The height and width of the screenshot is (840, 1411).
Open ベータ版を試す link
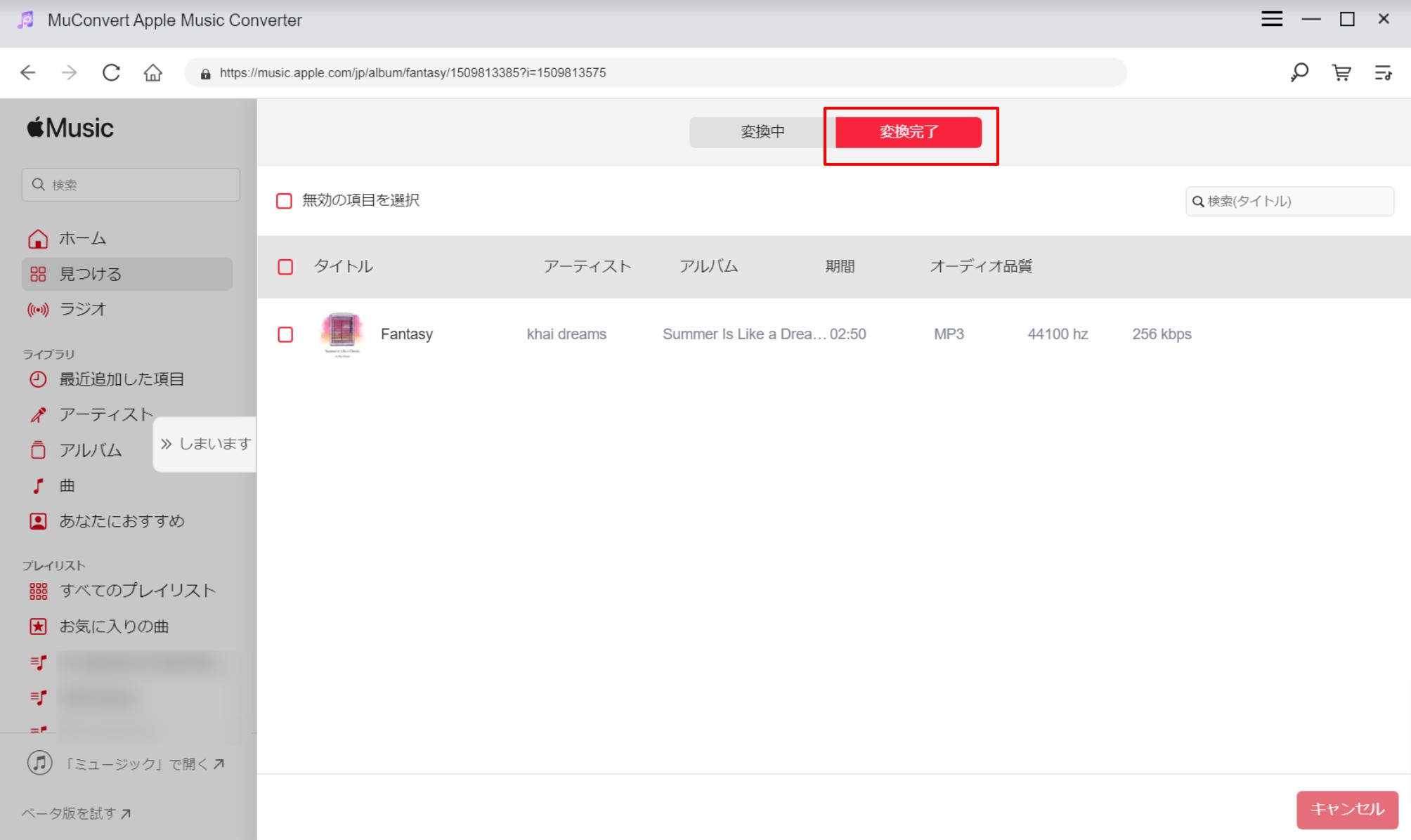[x=76, y=813]
